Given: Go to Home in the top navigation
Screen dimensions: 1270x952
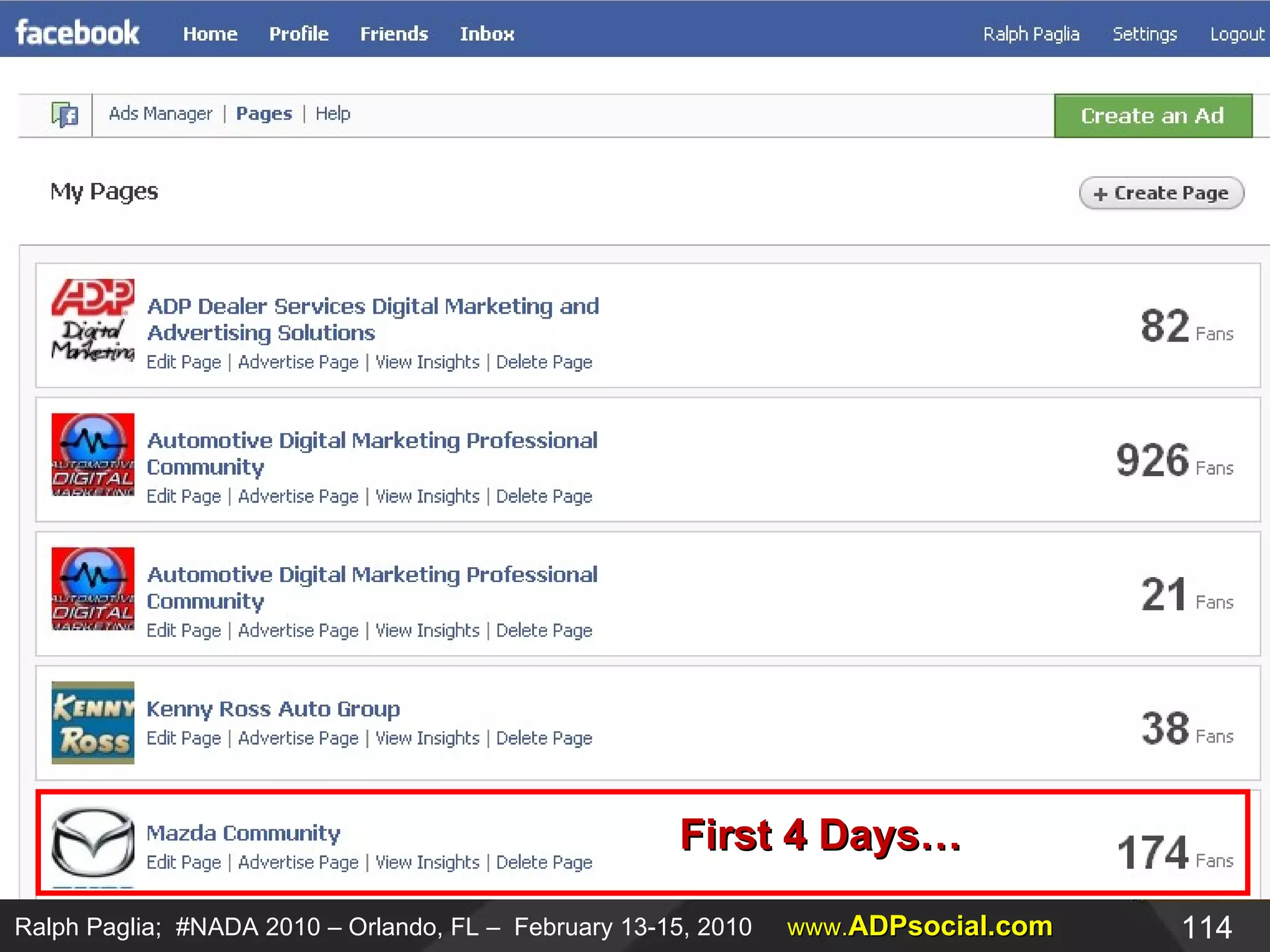Looking at the screenshot, I should (210, 33).
